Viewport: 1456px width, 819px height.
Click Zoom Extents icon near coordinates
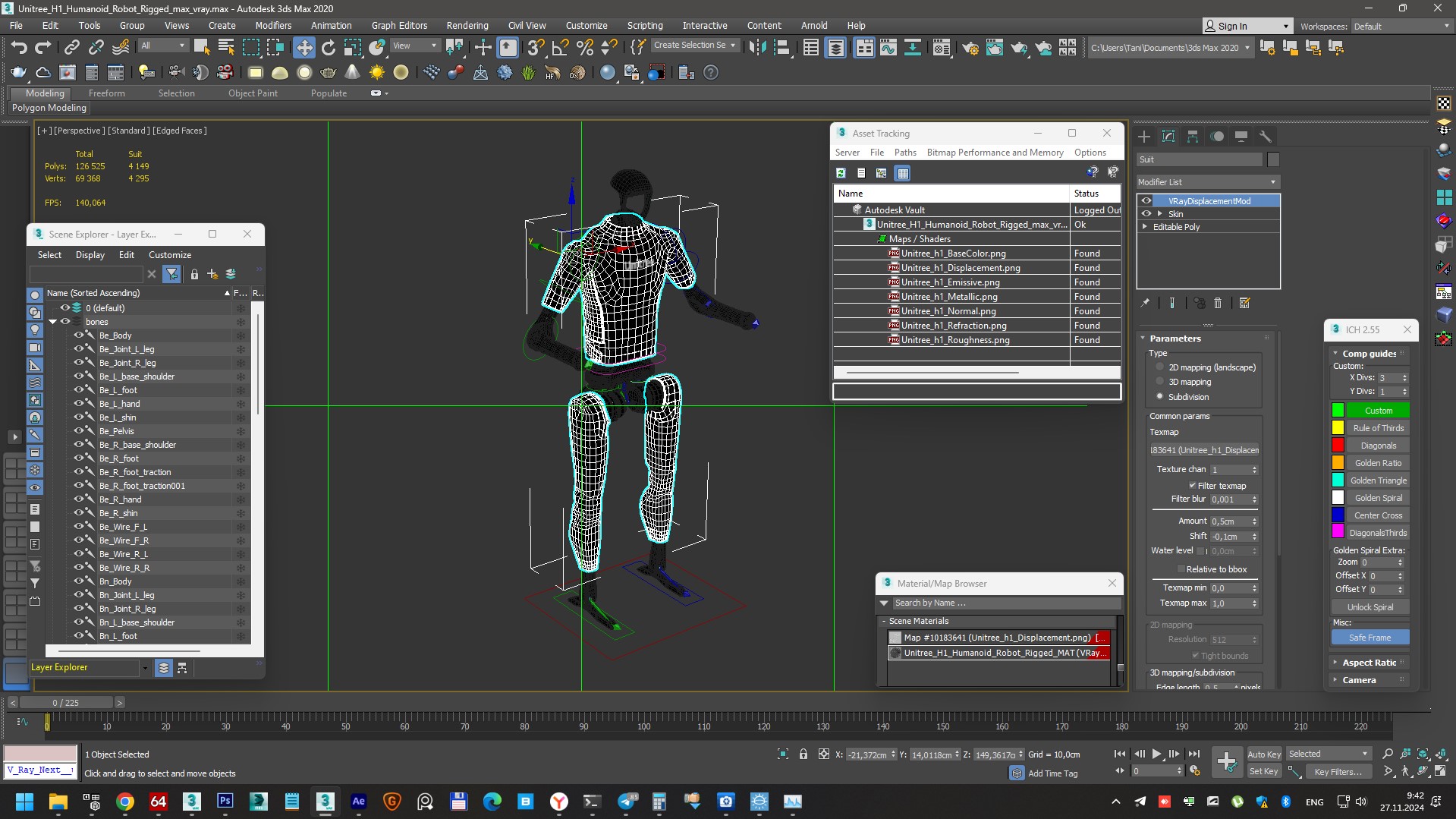point(783,754)
